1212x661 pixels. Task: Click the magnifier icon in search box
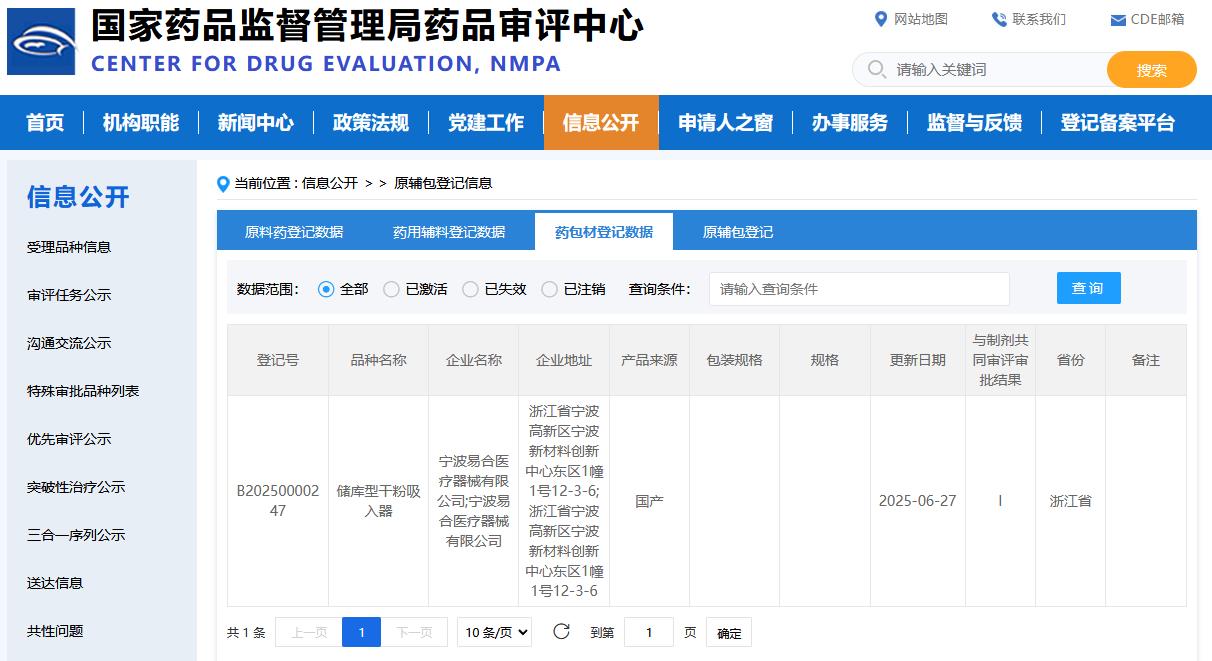point(877,69)
